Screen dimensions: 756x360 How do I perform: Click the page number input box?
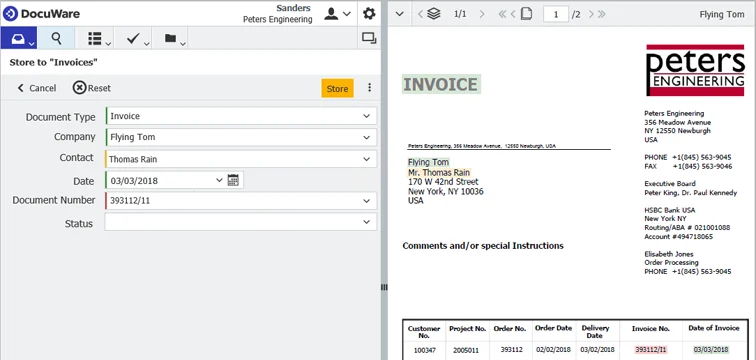(x=556, y=14)
